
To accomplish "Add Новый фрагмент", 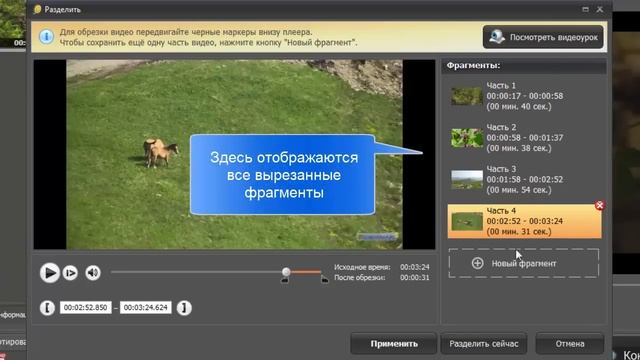I will 524,263.
